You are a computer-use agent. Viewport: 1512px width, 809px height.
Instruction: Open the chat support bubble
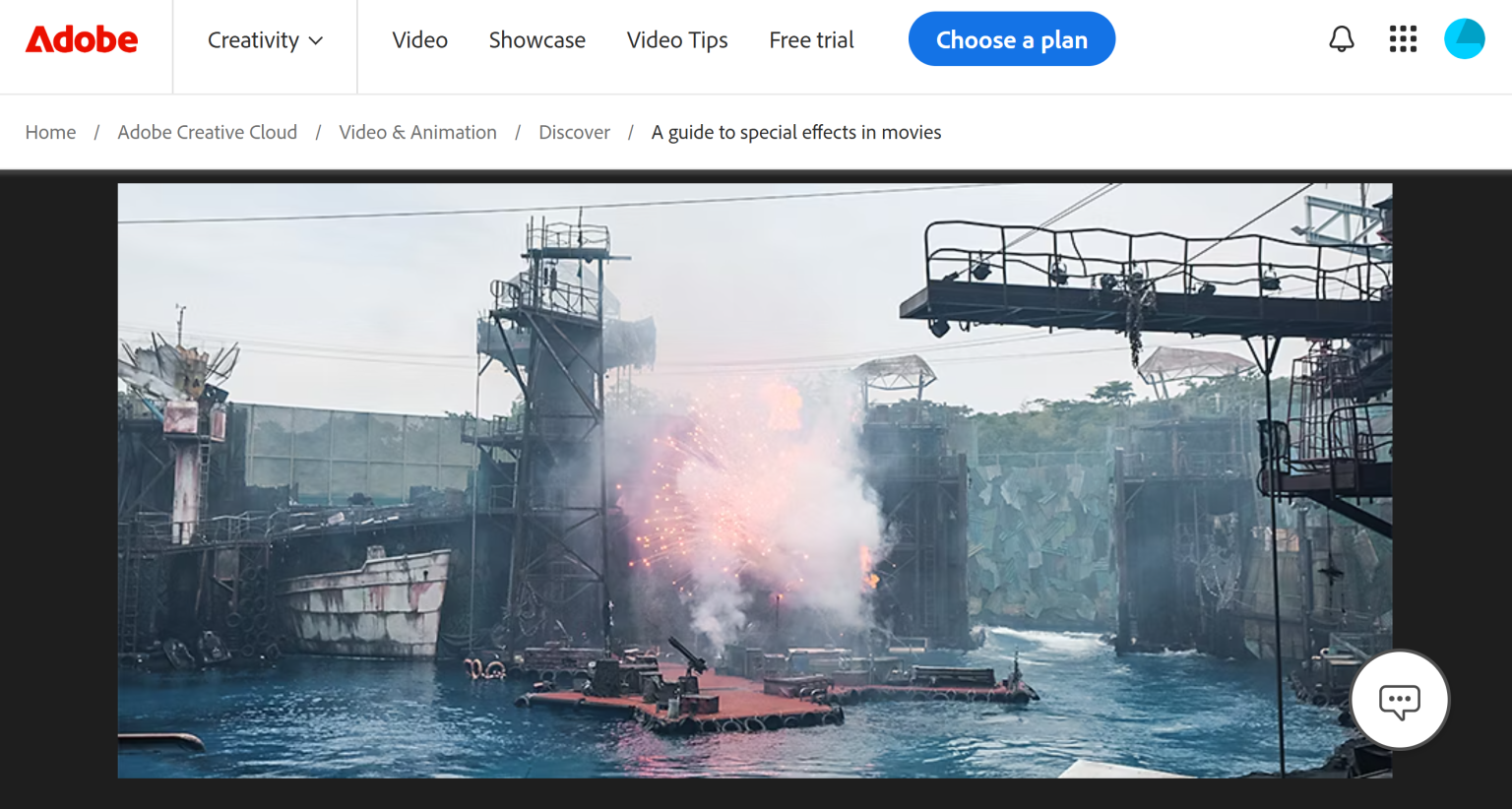pyautogui.click(x=1399, y=700)
